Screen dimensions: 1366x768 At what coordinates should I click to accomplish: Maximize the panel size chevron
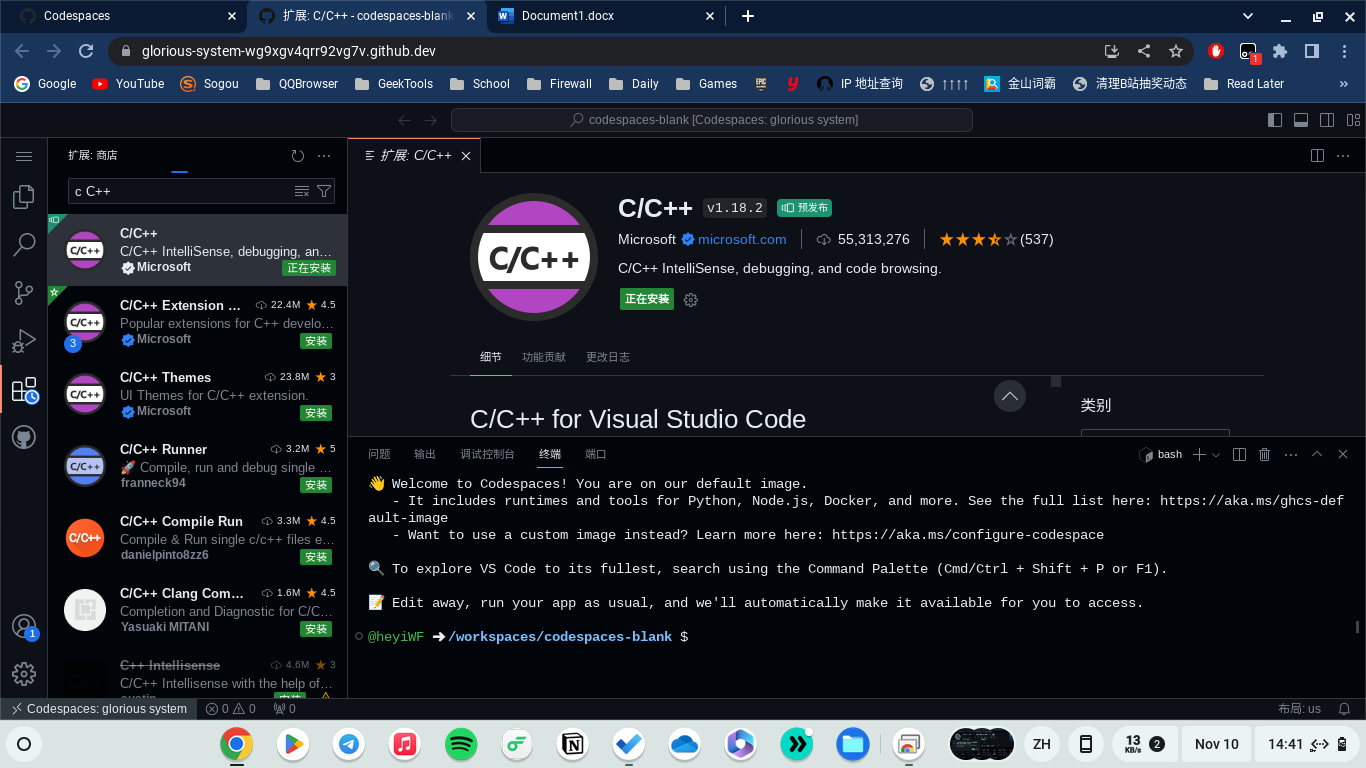pos(1317,454)
